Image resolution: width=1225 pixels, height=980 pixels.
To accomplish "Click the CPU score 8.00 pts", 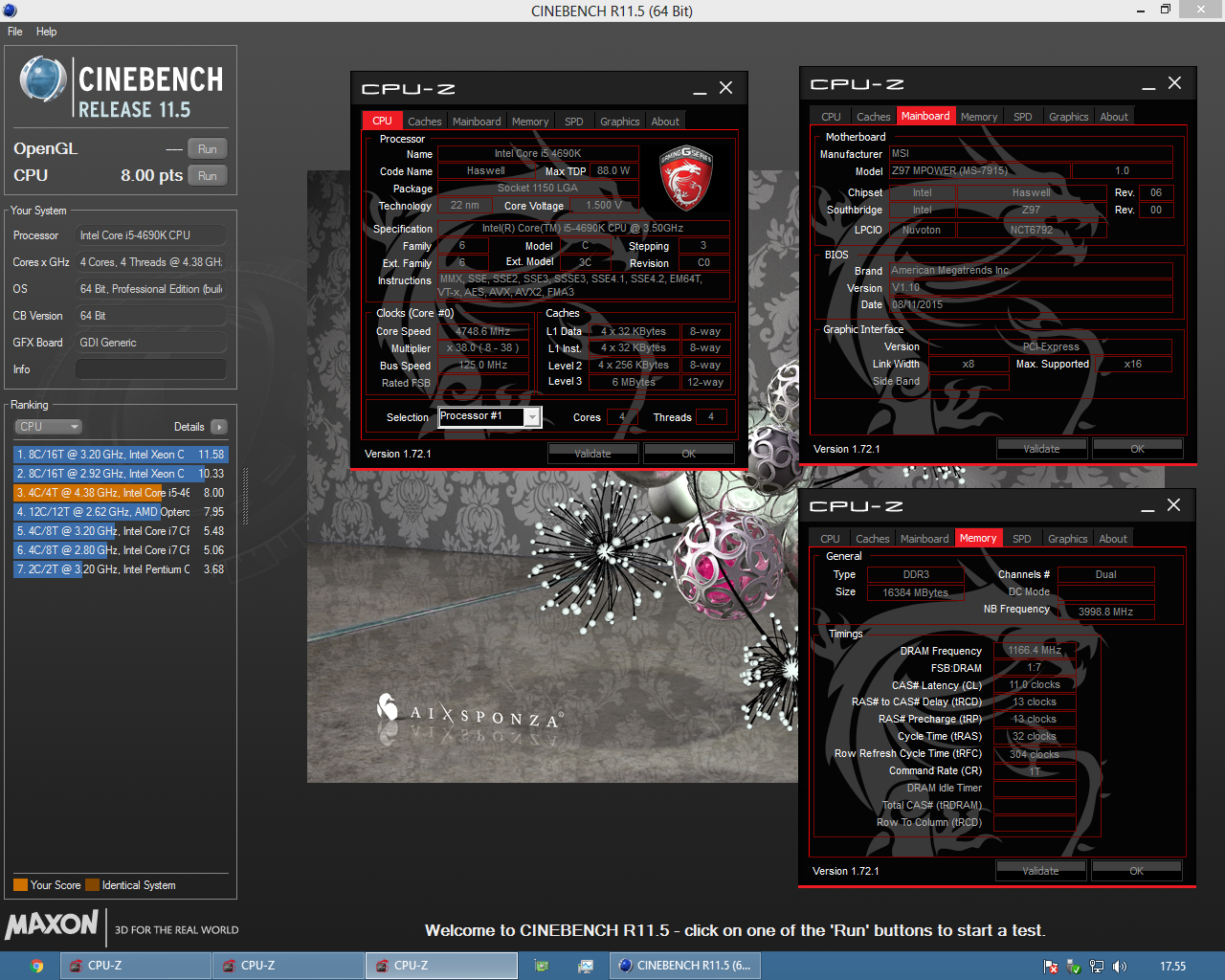I will click(x=151, y=175).
